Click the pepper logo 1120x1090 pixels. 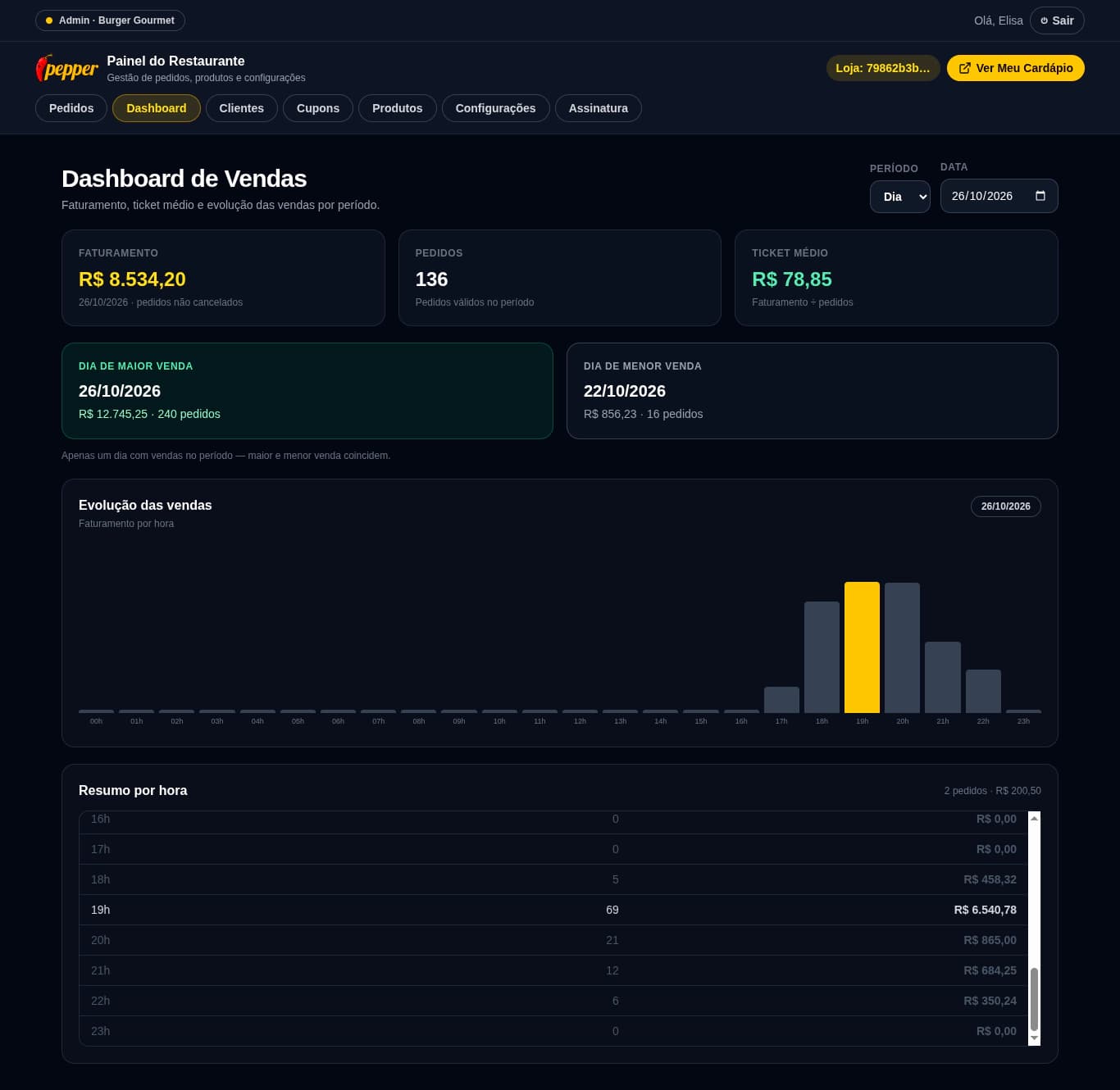(66, 68)
